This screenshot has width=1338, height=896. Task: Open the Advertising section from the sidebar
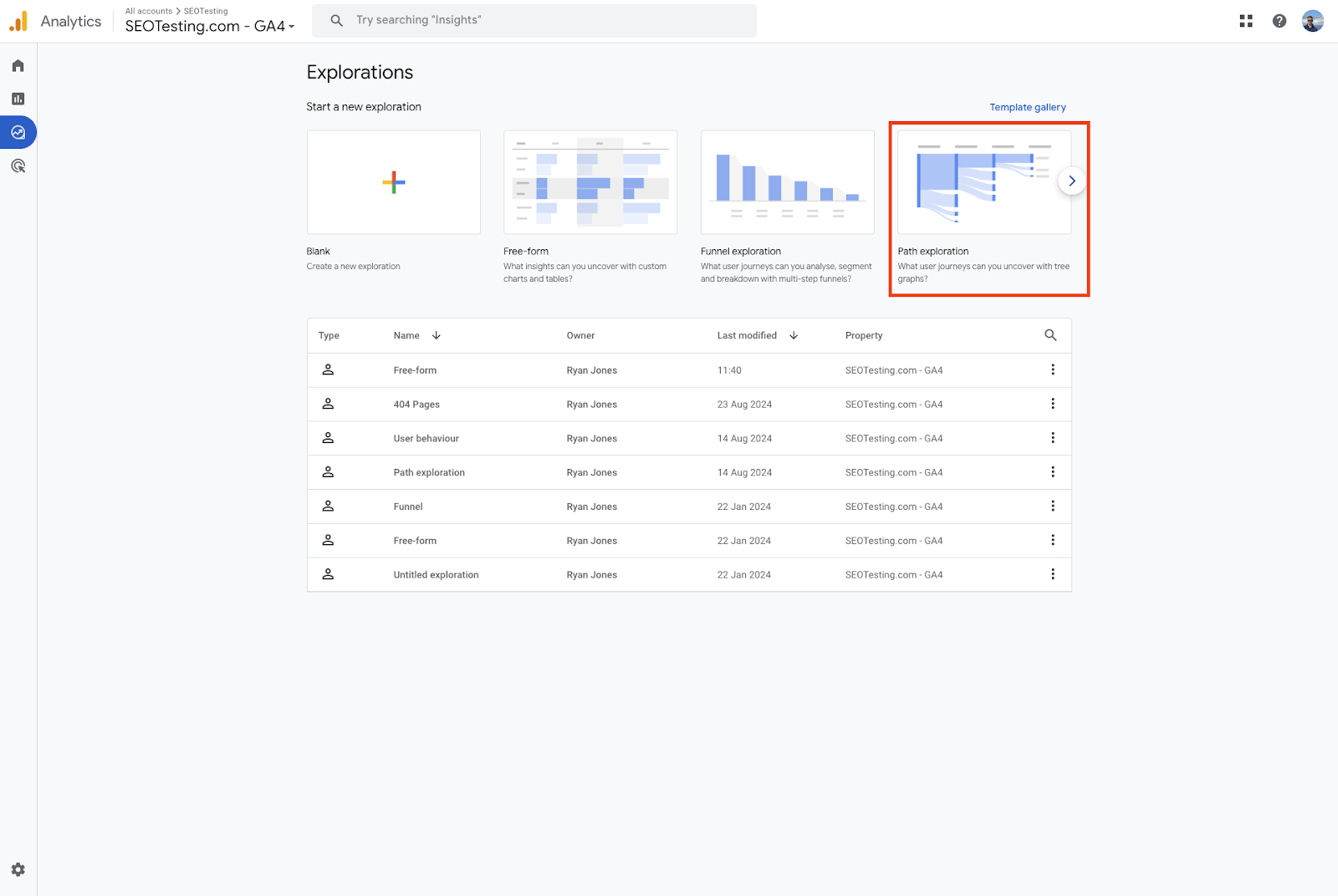(18, 165)
